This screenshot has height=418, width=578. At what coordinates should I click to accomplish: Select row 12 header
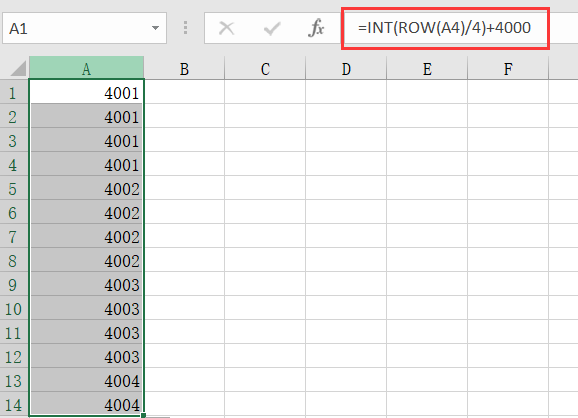point(14,356)
